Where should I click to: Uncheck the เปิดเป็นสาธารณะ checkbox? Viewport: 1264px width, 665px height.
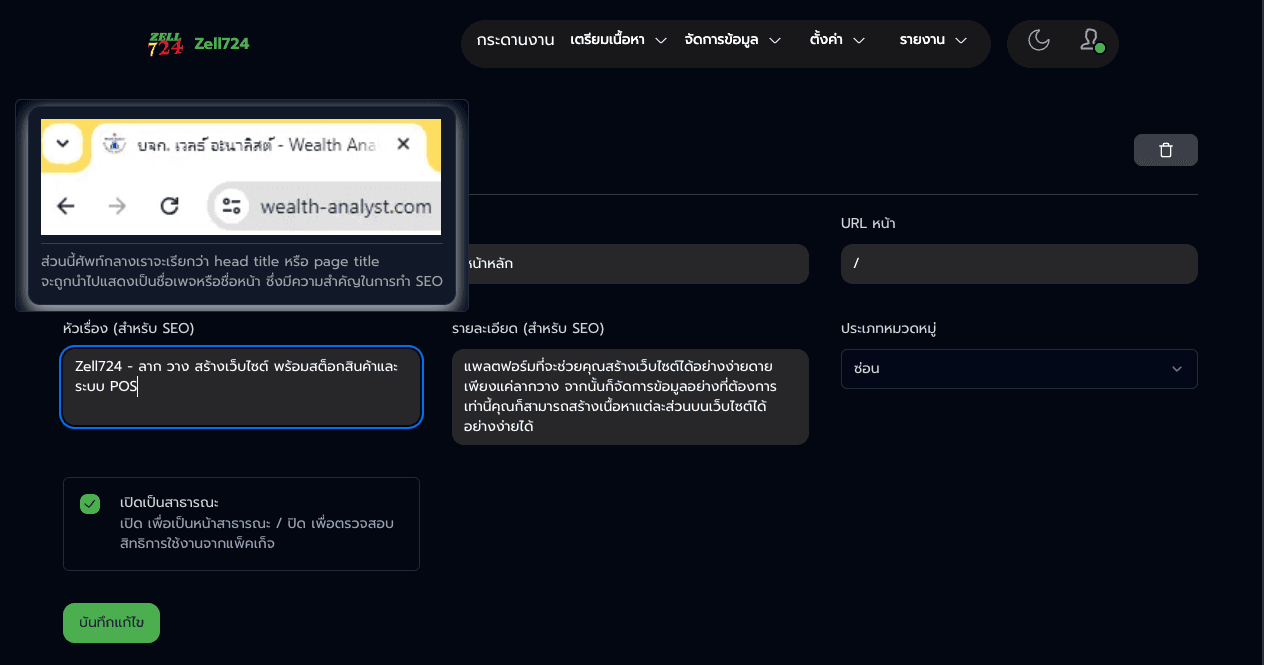90,503
